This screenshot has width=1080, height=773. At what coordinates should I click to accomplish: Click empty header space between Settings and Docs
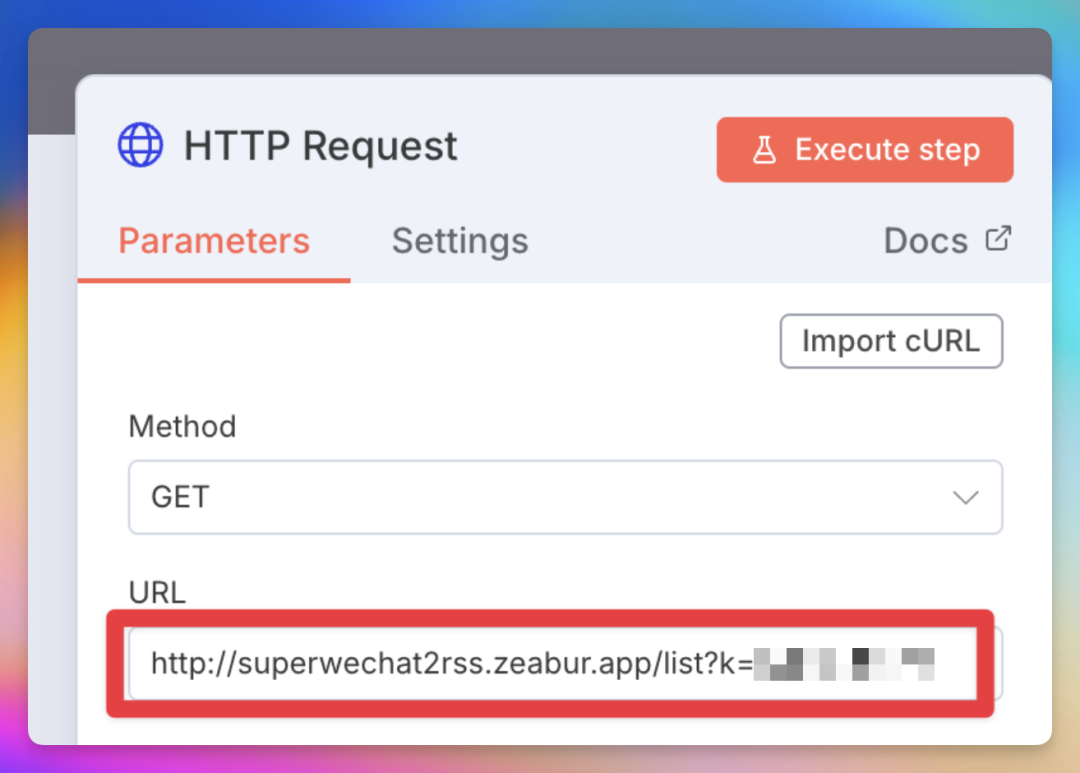[x=700, y=241]
